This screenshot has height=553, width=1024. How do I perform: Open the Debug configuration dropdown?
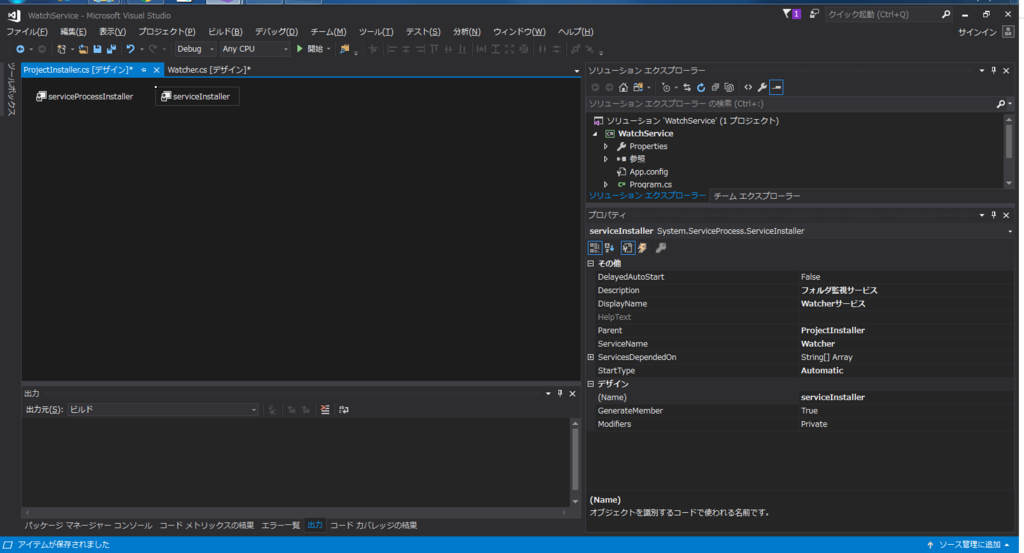(195, 49)
